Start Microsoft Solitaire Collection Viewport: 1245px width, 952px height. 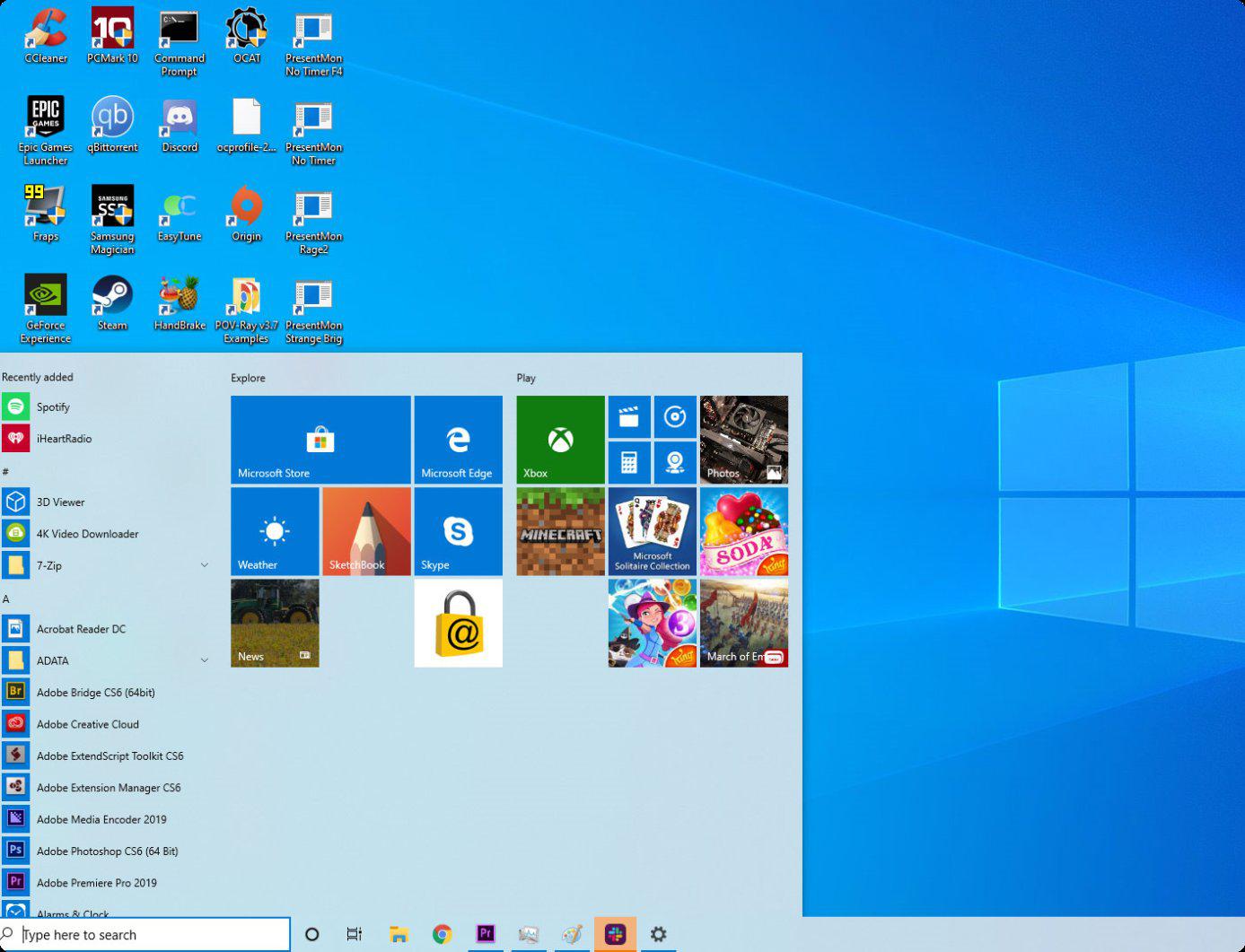[652, 530]
